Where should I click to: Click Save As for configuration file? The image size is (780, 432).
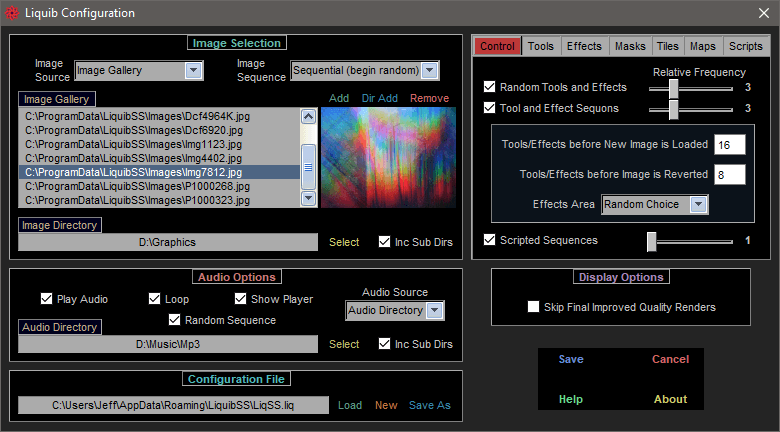click(x=430, y=405)
